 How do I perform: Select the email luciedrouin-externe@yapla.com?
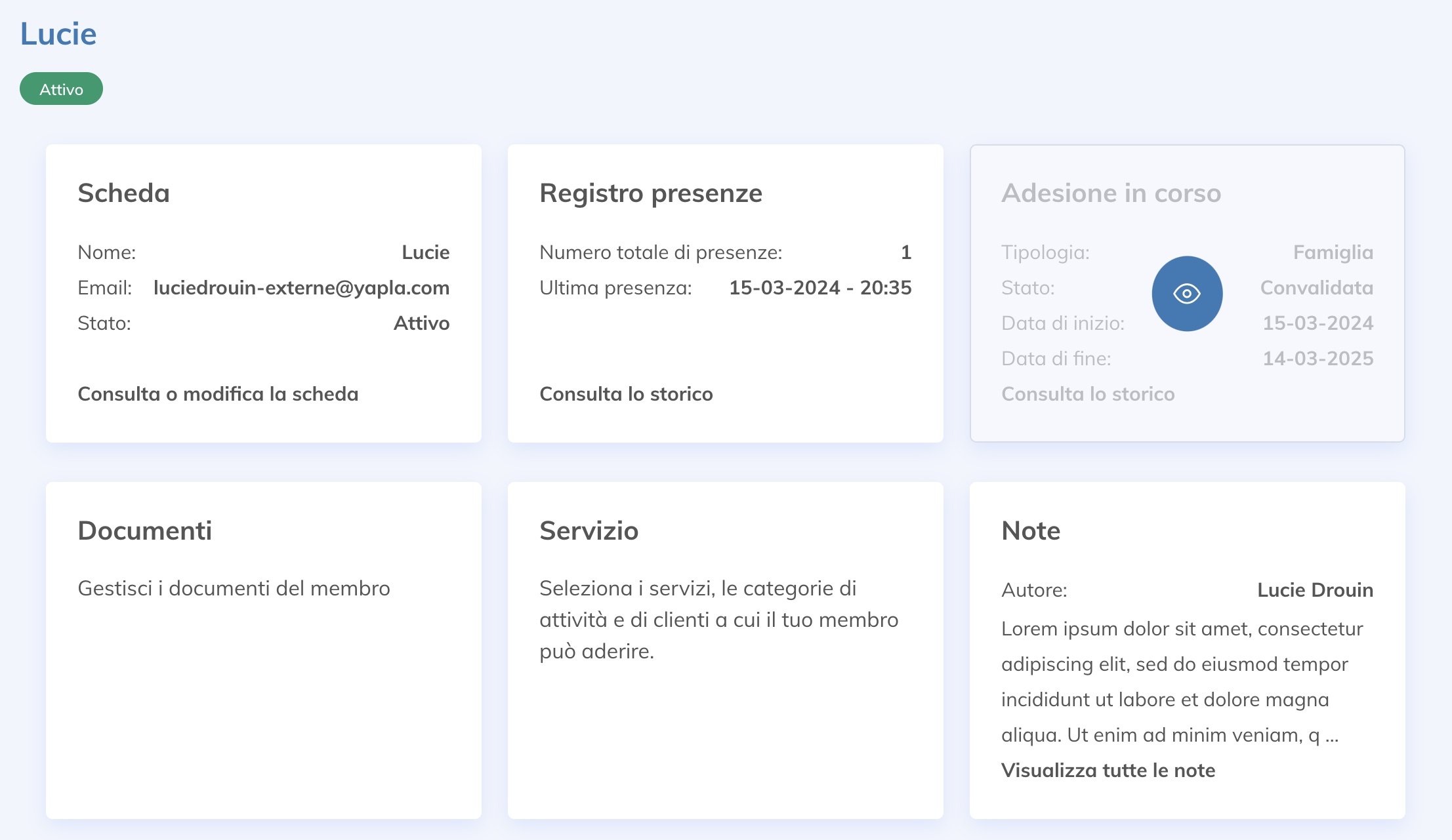coord(302,287)
